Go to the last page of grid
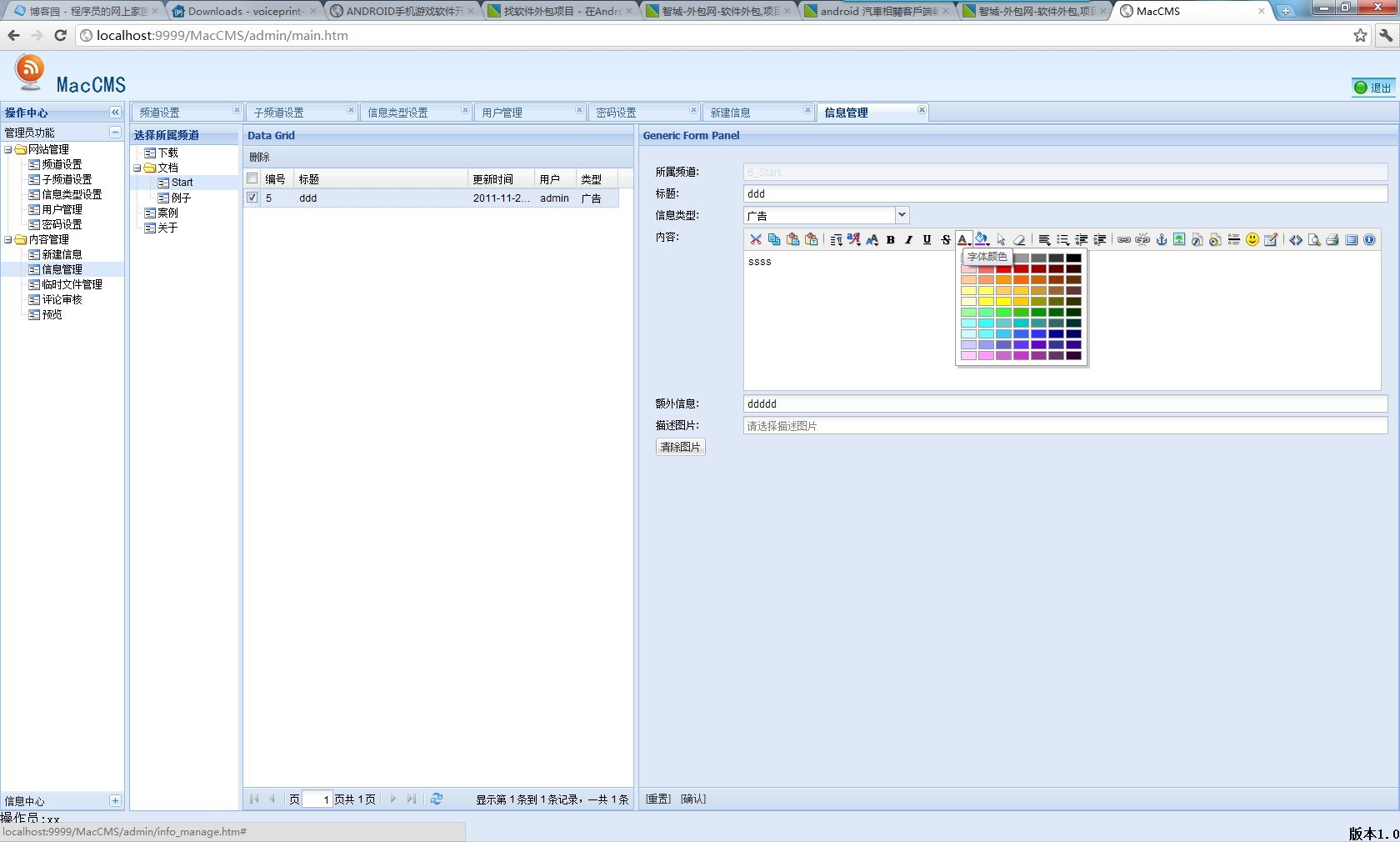This screenshot has height=842, width=1400. pos(412,799)
